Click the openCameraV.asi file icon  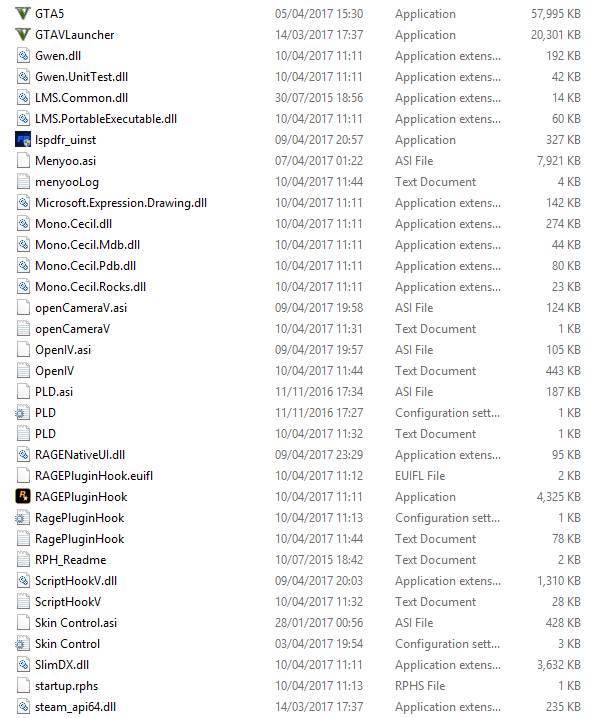23,308
